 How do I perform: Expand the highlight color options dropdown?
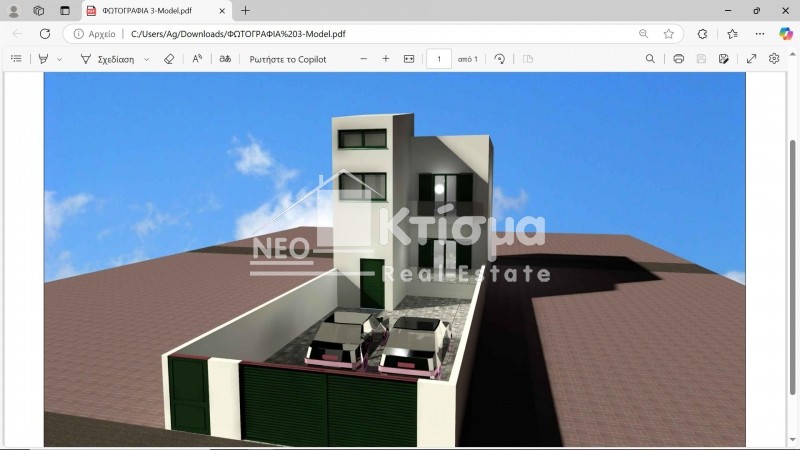pyautogui.click(x=59, y=59)
